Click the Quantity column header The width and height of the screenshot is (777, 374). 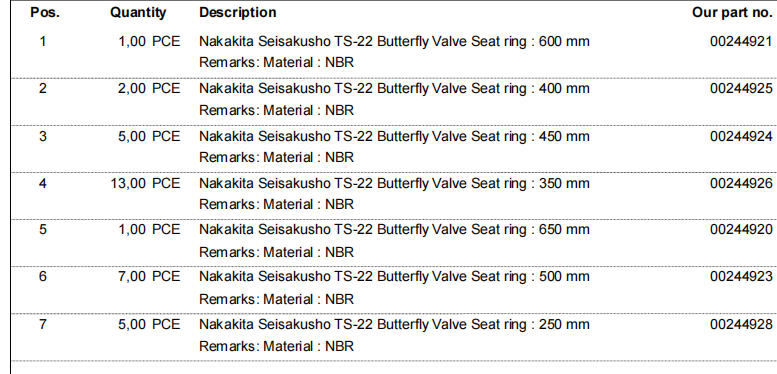click(138, 12)
